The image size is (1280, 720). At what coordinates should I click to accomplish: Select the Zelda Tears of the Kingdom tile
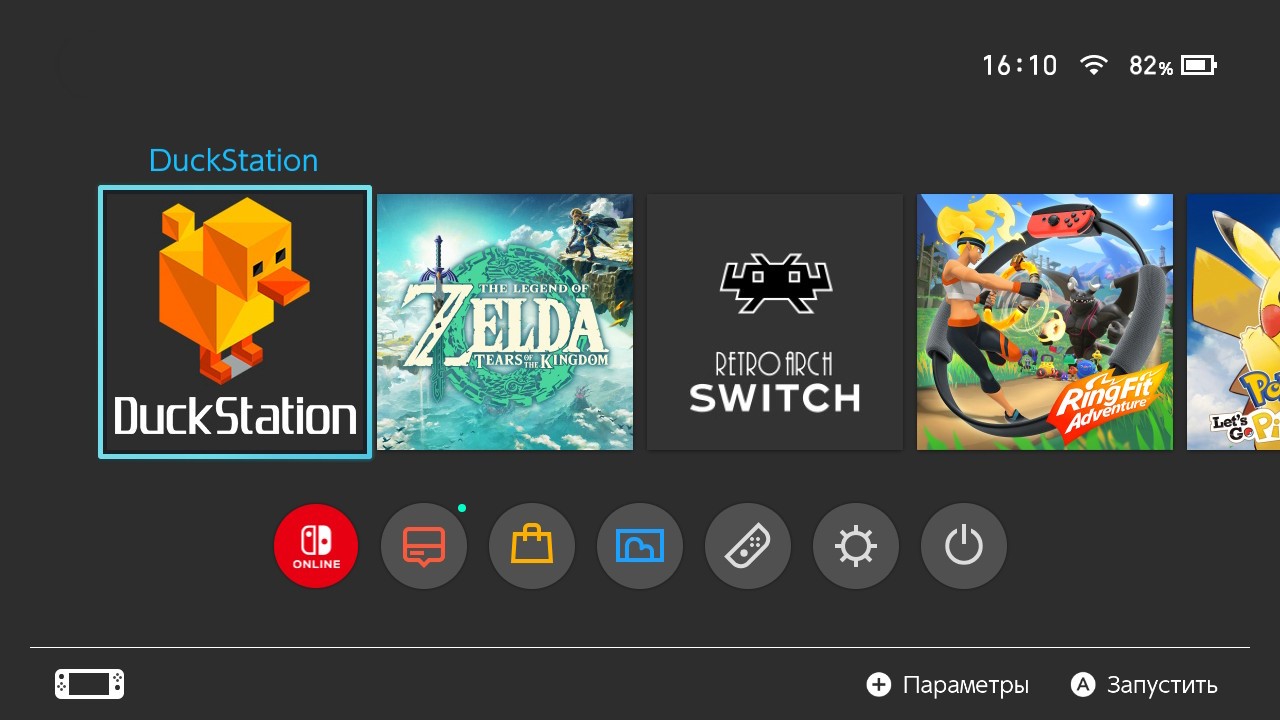(x=505, y=322)
